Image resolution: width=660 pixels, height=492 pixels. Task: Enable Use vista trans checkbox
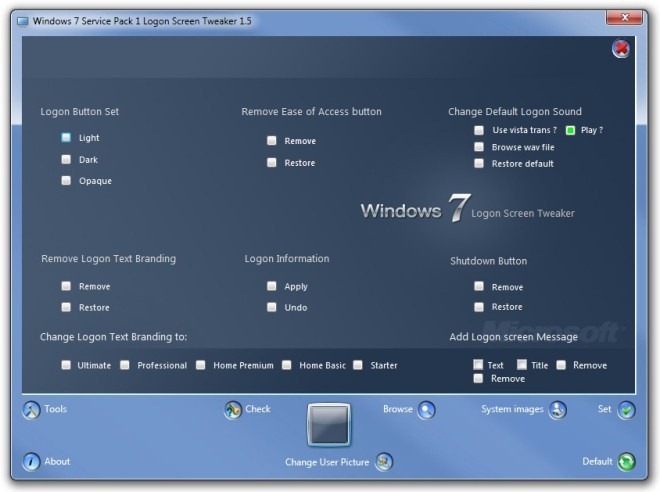pos(479,130)
